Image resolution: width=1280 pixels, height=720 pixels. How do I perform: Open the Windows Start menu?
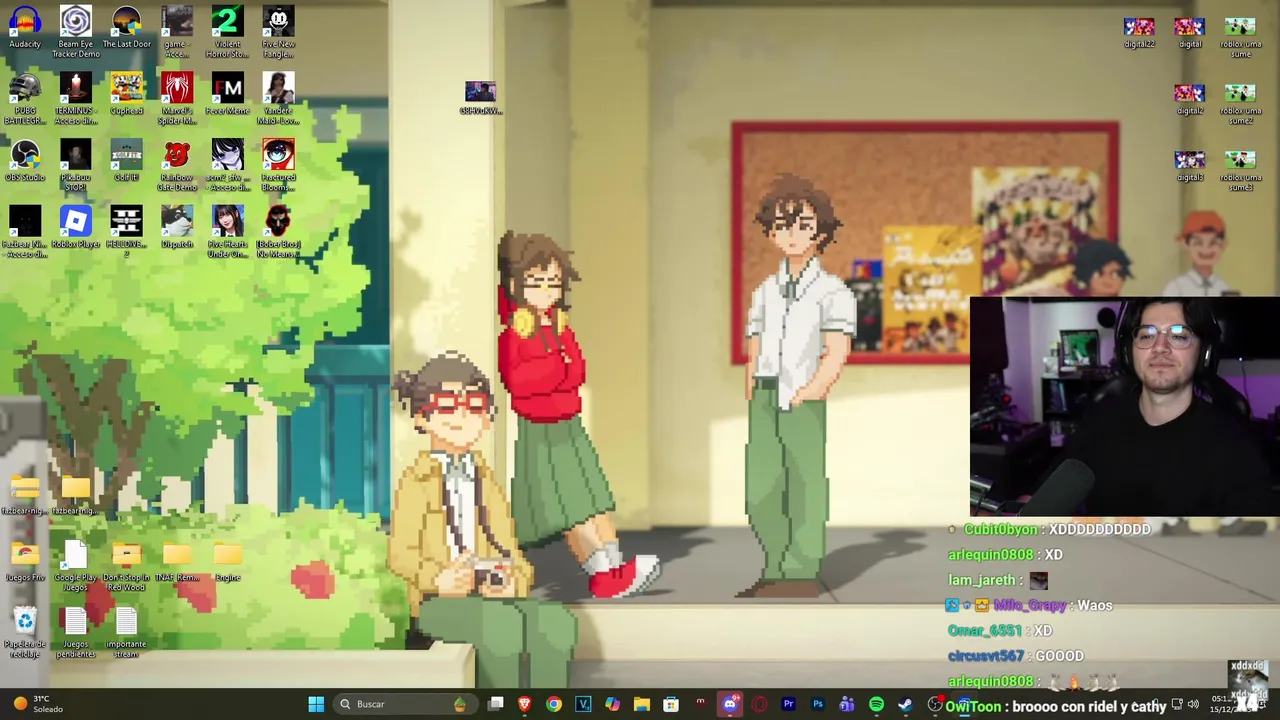click(x=316, y=704)
